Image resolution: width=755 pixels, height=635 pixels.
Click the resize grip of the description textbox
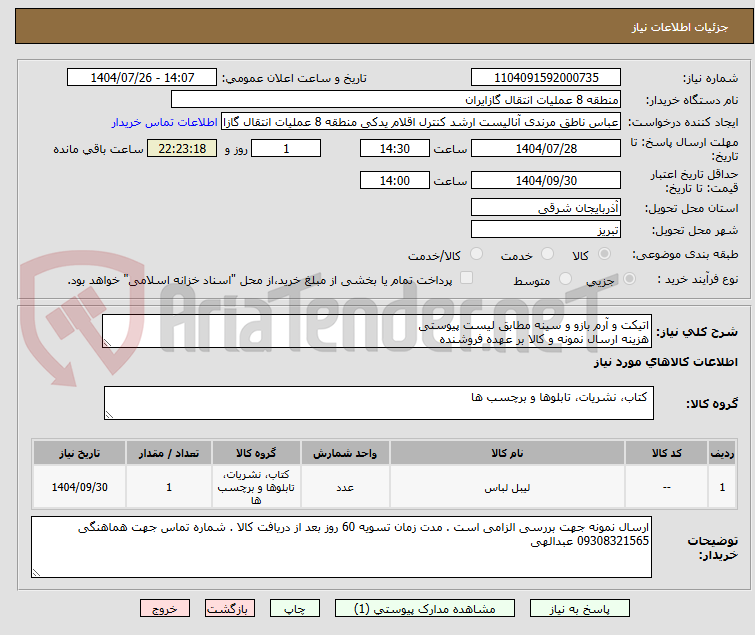click(107, 343)
